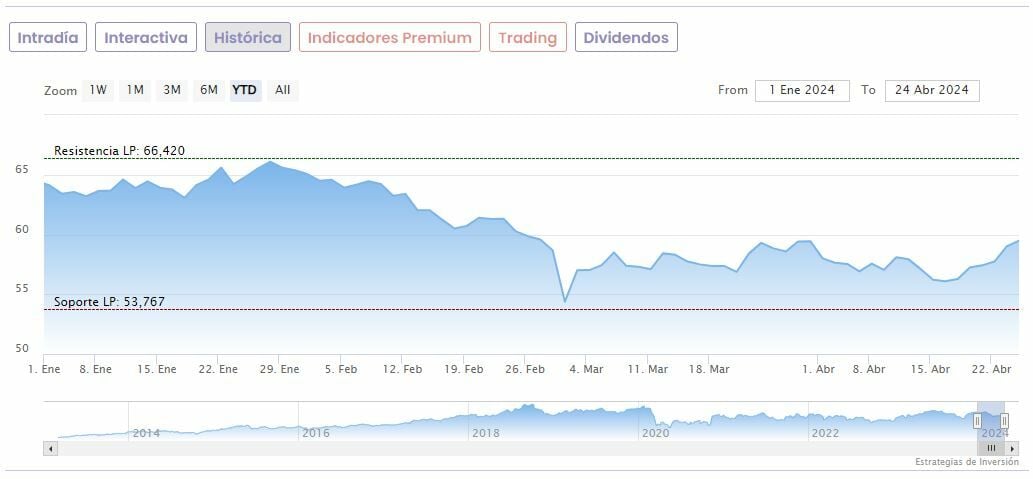Show the Dividendos tab
Viewport: 1033px width, 479px height.
(x=626, y=38)
